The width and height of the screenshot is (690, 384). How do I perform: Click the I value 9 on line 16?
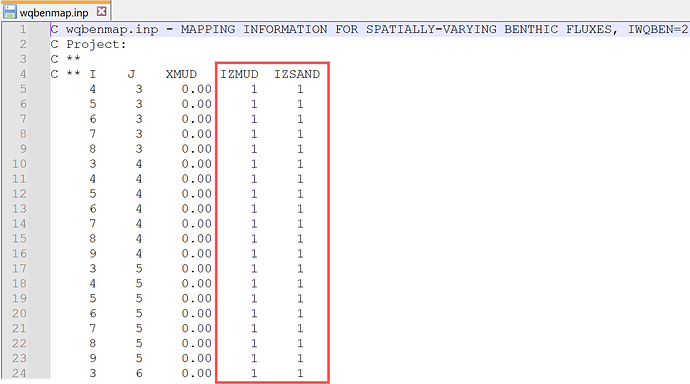92,254
